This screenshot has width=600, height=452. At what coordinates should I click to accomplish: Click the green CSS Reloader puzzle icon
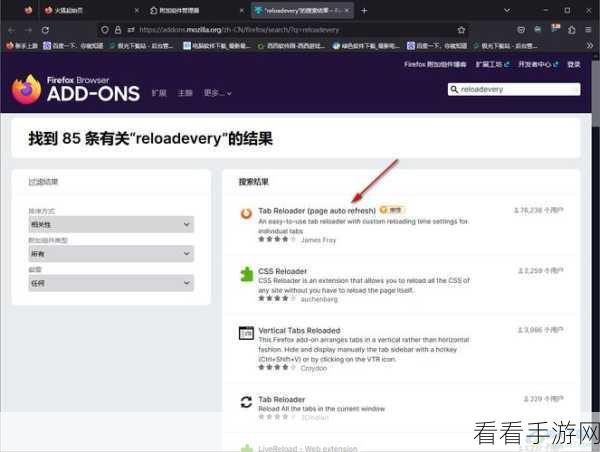pyautogui.click(x=246, y=274)
